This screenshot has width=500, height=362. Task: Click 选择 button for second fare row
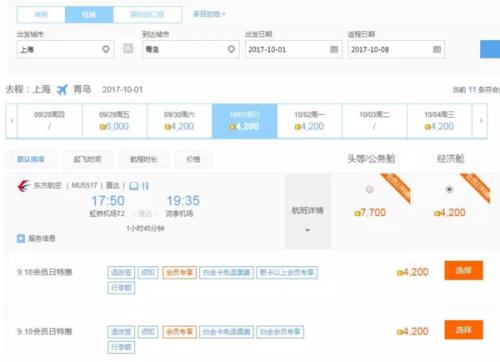point(464,330)
